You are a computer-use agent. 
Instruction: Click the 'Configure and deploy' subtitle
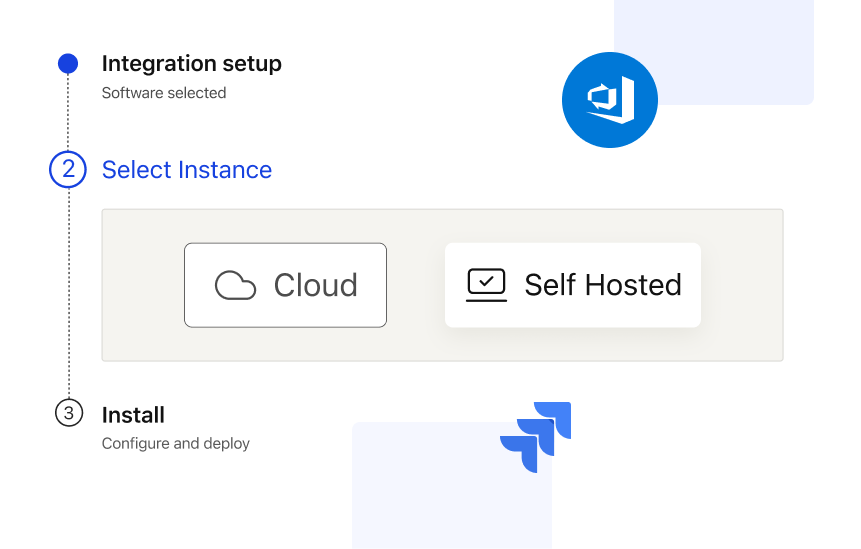[176, 443]
